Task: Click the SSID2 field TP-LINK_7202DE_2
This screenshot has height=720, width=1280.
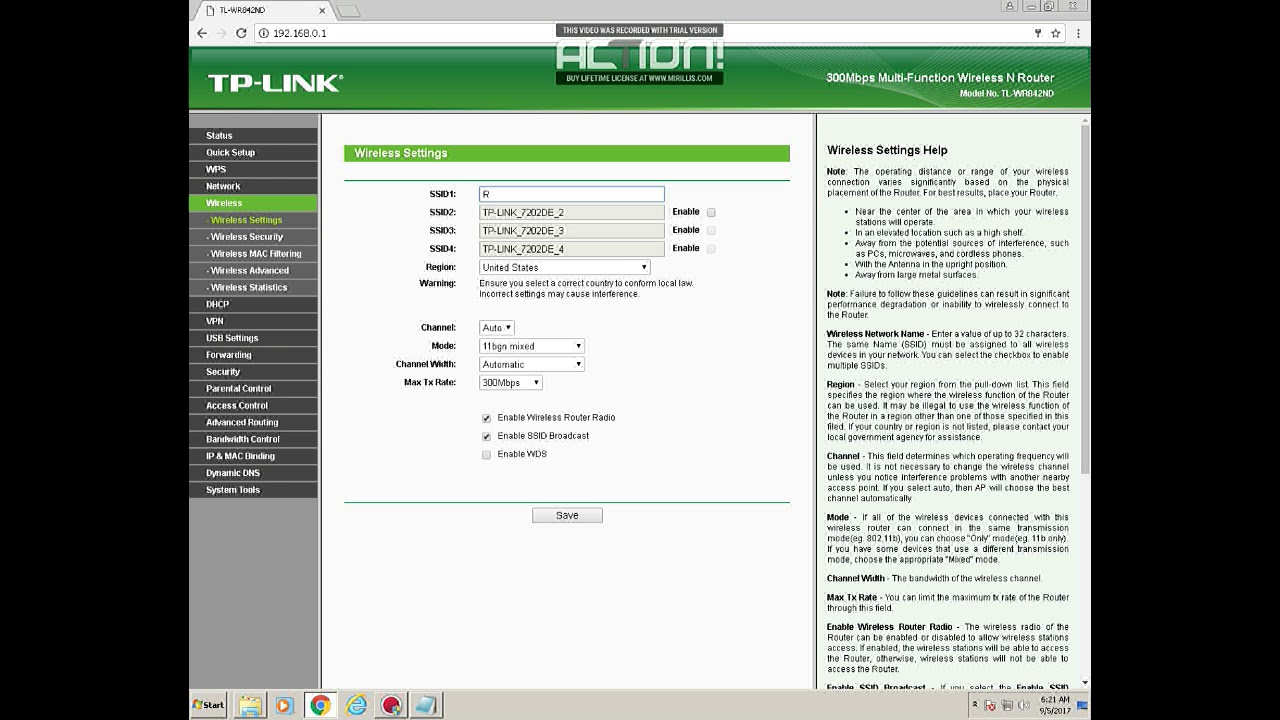Action: coord(572,212)
